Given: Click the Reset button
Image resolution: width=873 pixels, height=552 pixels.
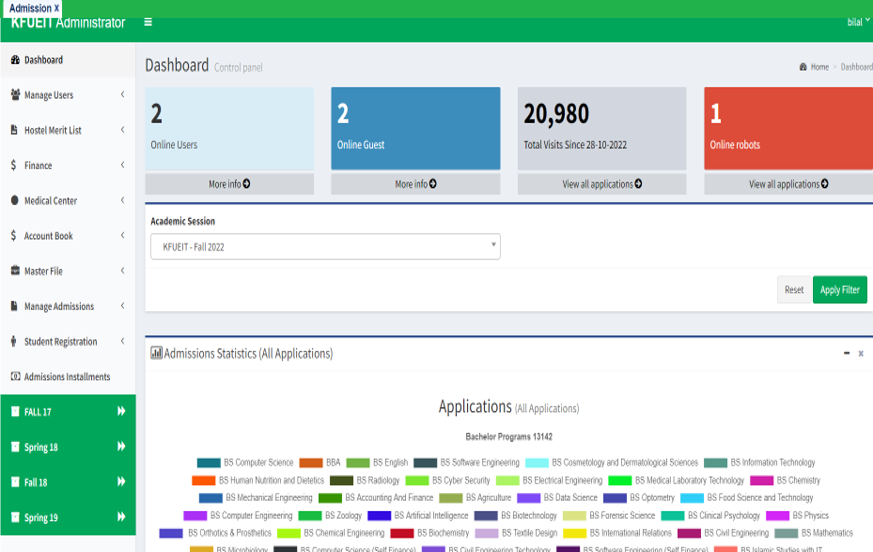Looking at the screenshot, I should [794, 290].
